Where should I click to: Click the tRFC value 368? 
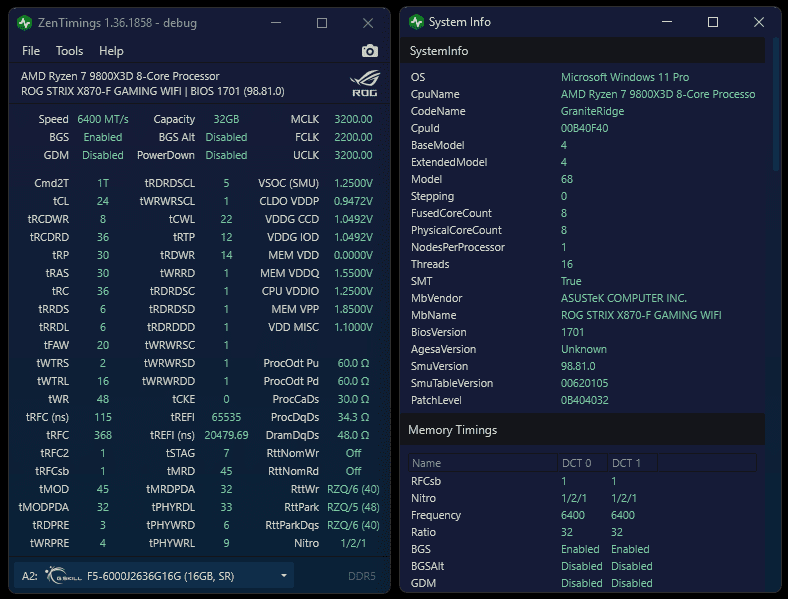click(103, 435)
